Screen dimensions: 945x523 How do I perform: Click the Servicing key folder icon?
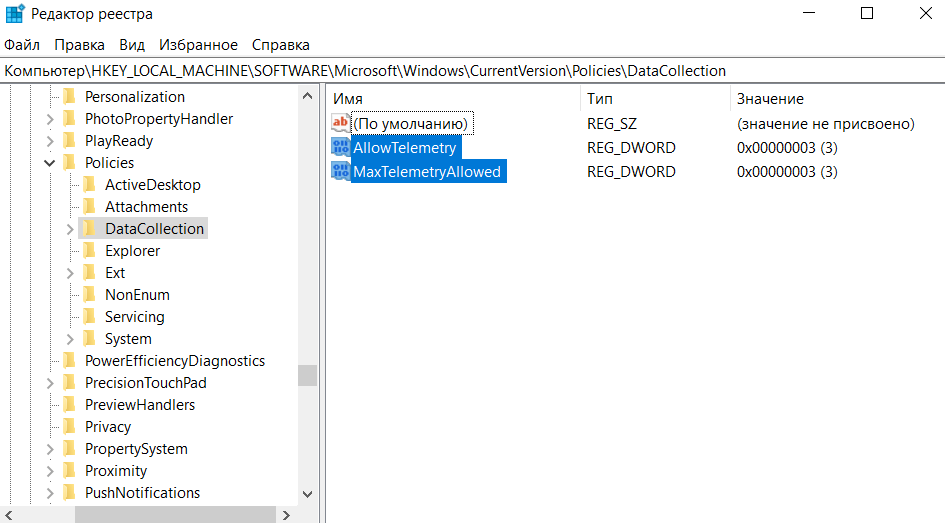point(90,317)
